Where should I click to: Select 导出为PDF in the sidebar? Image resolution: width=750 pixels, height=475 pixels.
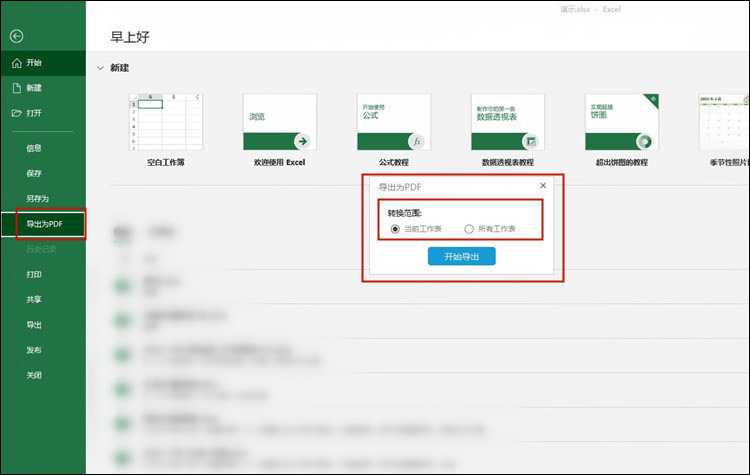point(44,224)
